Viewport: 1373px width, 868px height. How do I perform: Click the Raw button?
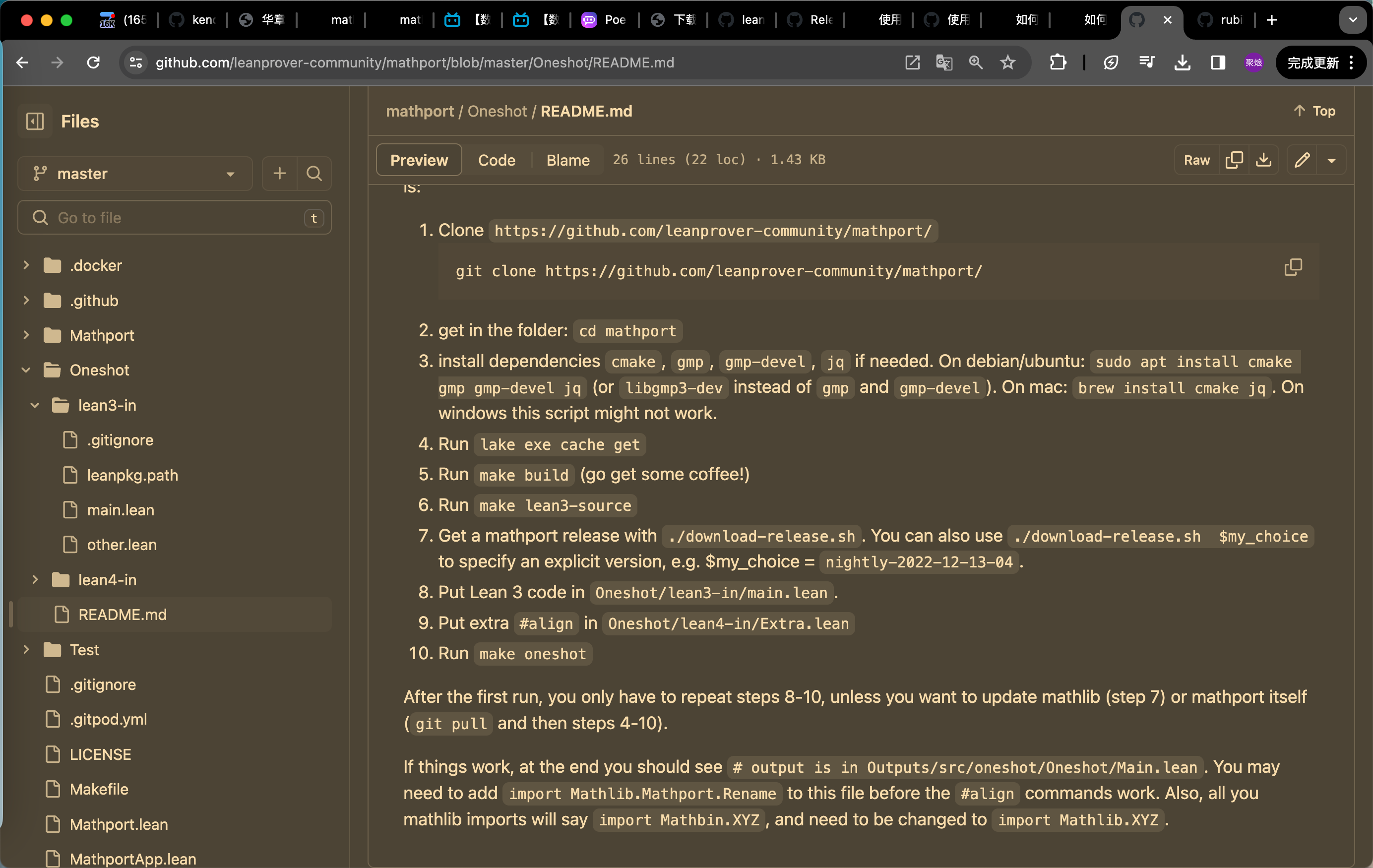[1196, 160]
